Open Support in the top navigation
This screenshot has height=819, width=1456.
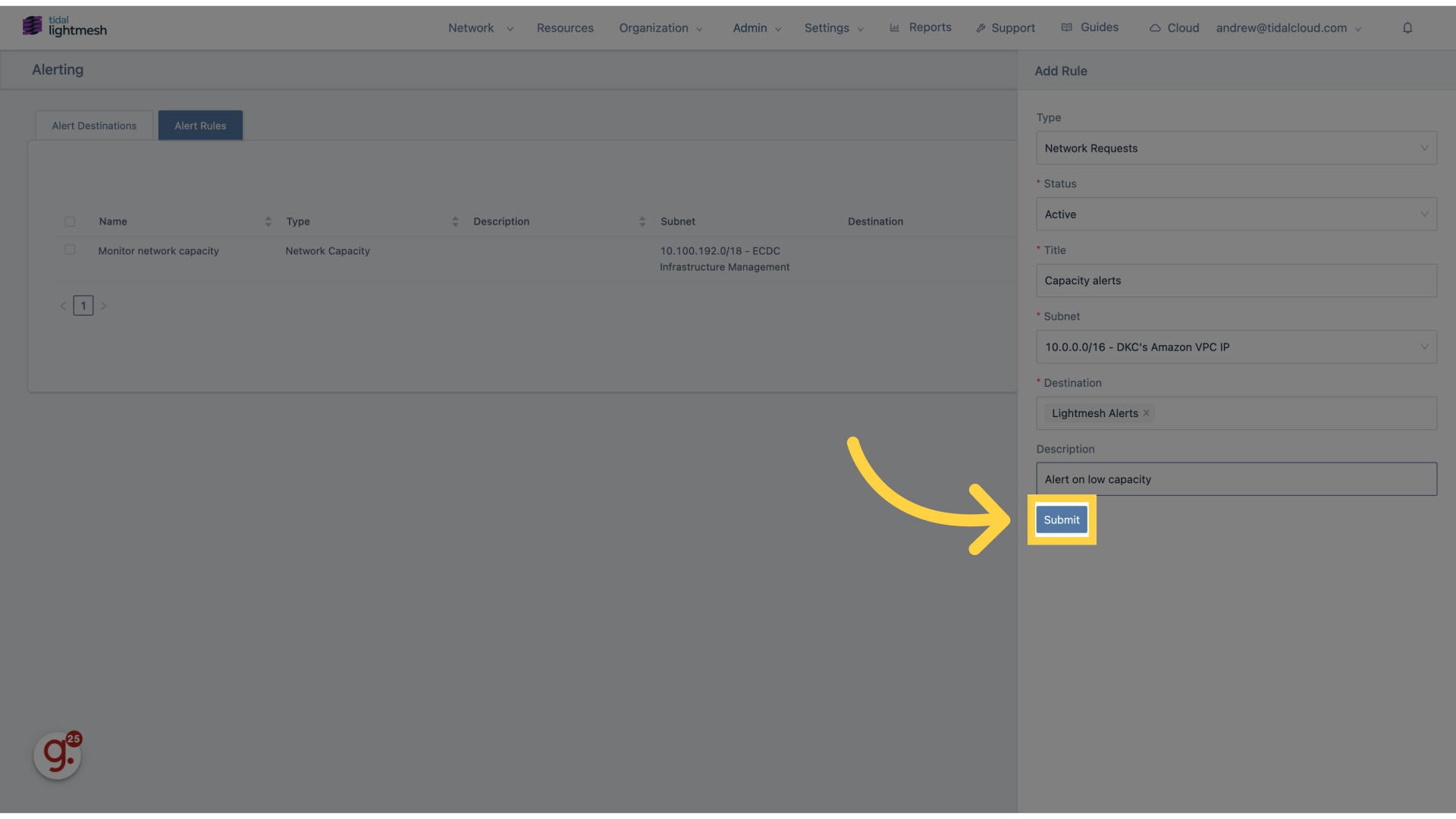(x=1012, y=28)
